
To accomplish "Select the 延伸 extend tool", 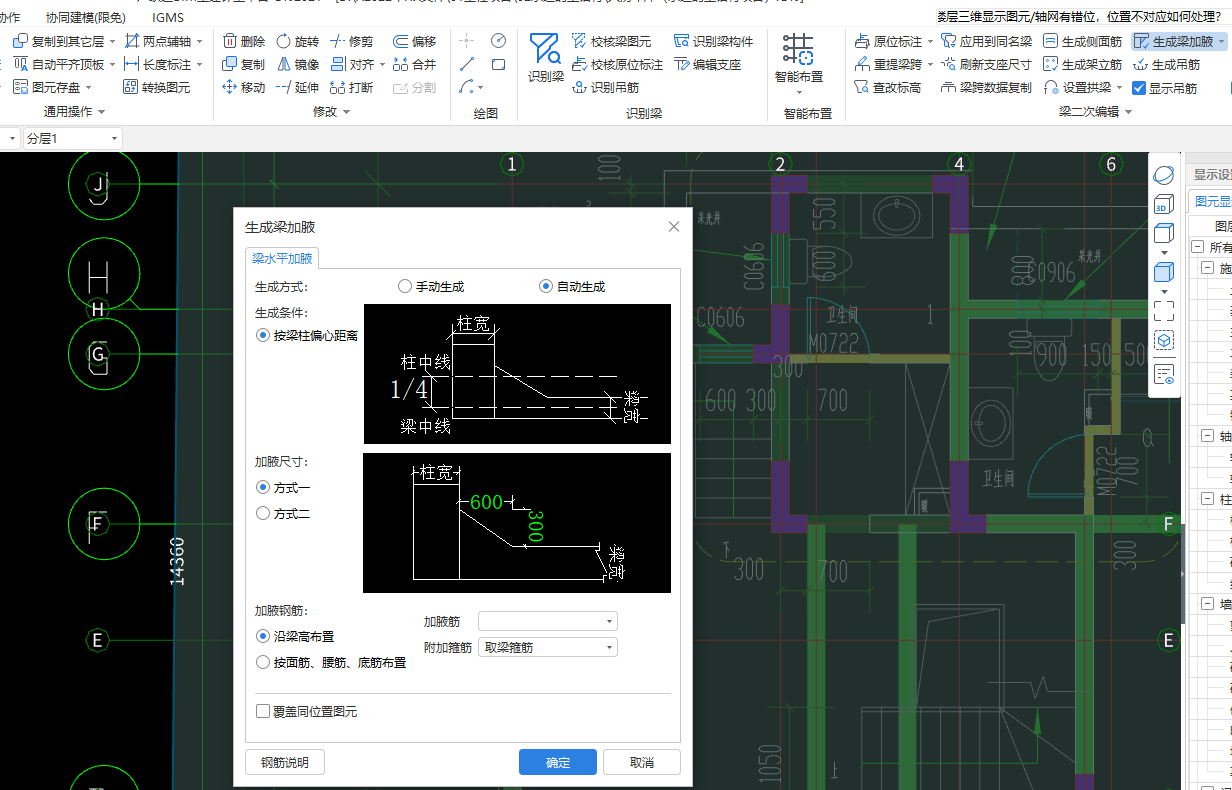I will 297,87.
